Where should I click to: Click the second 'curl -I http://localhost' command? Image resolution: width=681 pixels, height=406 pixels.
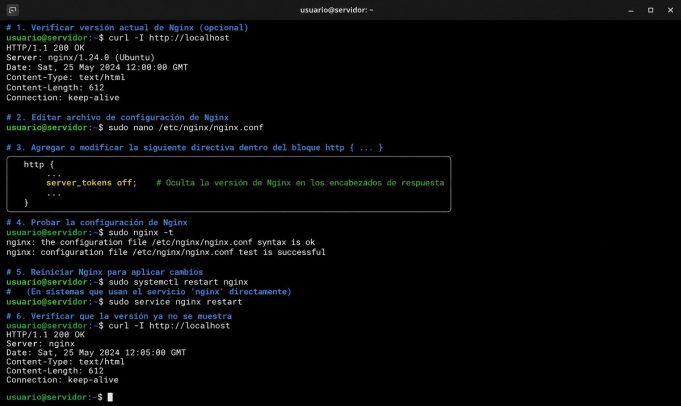click(169, 326)
